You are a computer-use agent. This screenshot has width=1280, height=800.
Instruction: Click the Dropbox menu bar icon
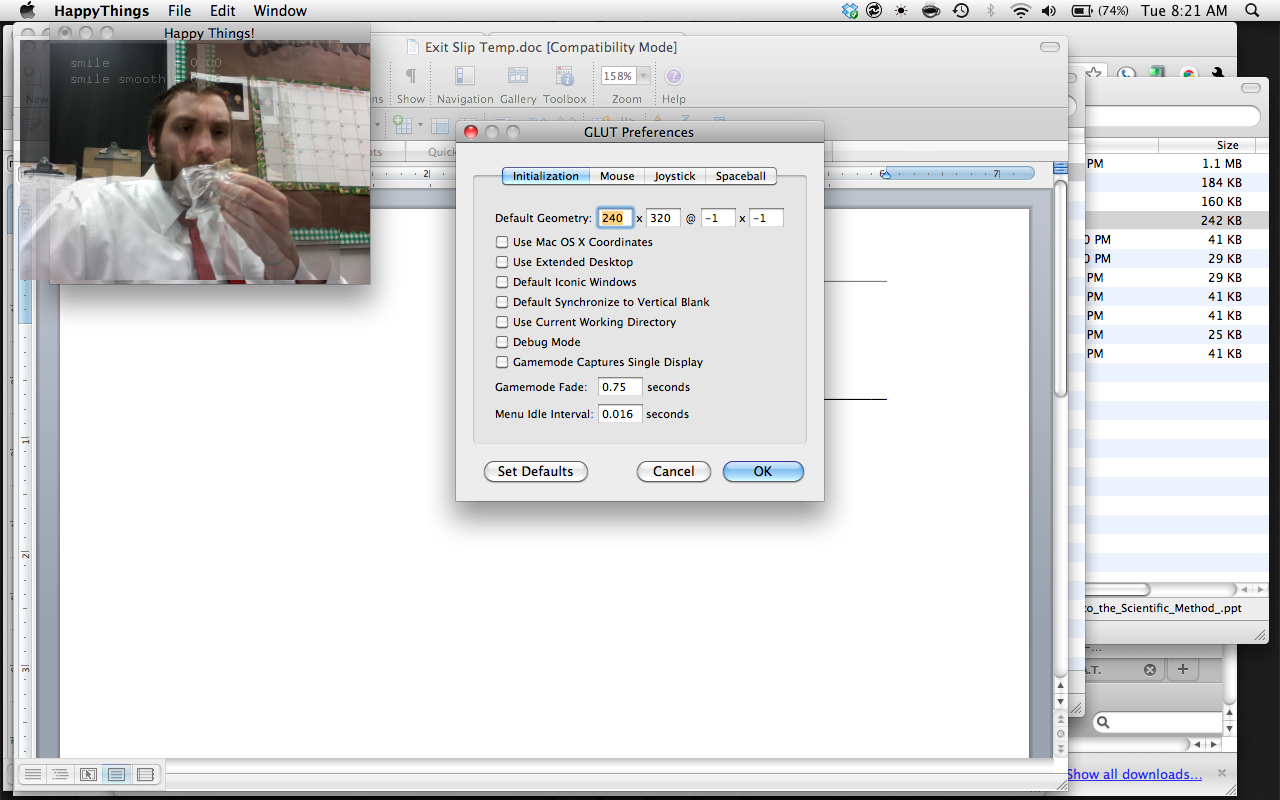point(850,11)
